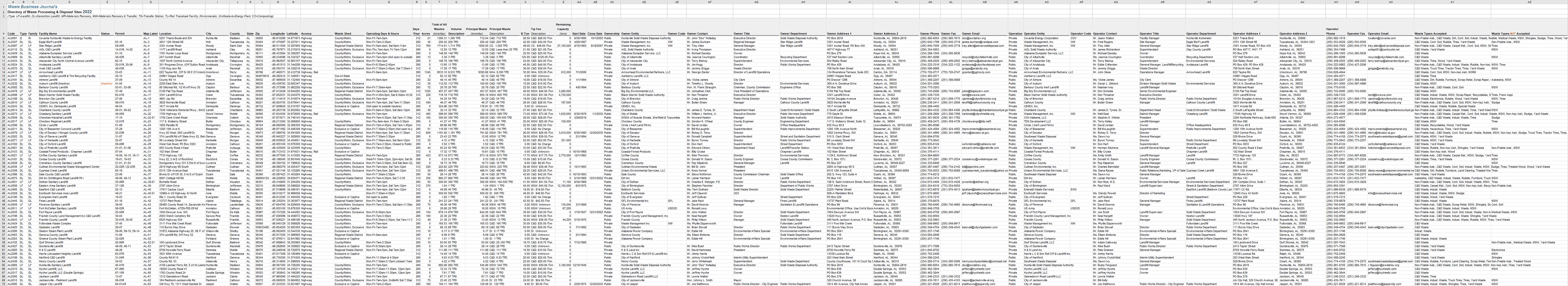Select 'C&D: Less than 25 TPD' cell

point(505,49)
